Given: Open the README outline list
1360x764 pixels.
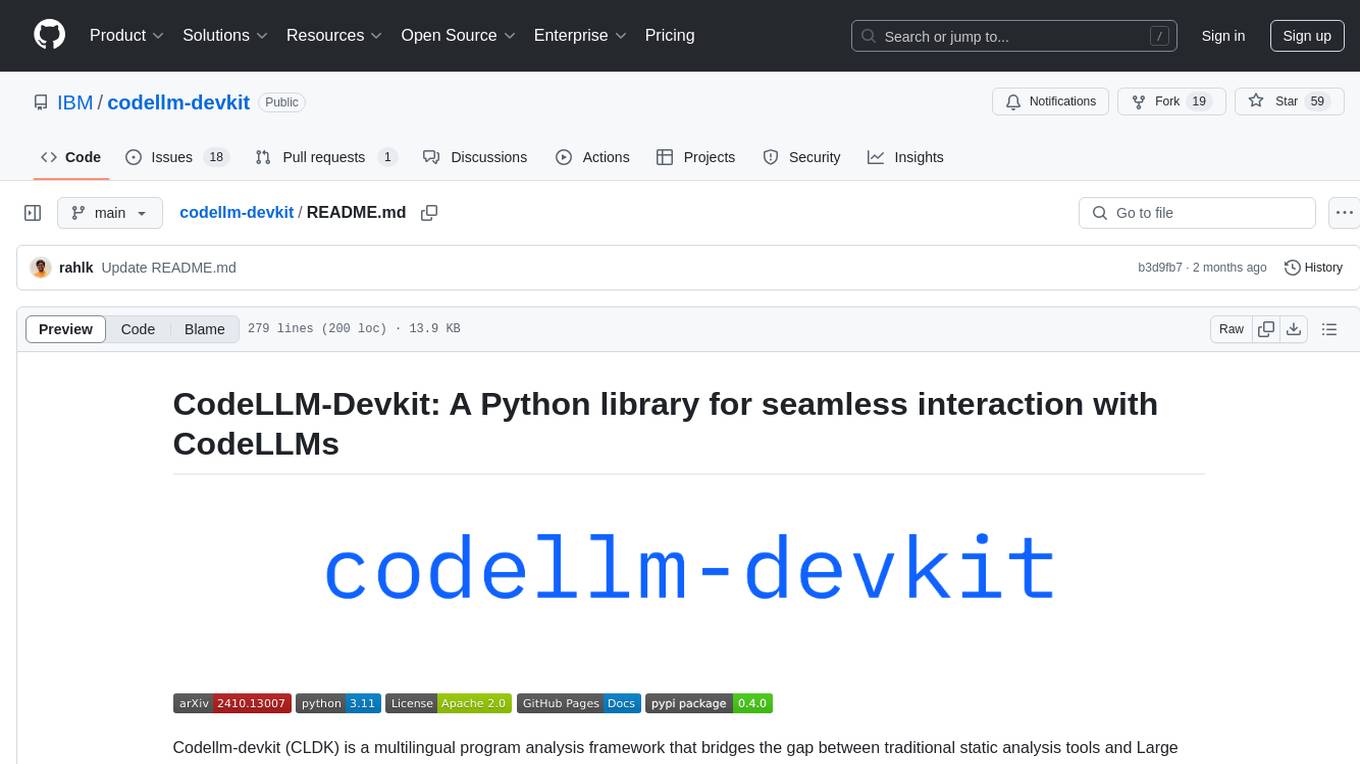Looking at the screenshot, I should (1330, 329).
